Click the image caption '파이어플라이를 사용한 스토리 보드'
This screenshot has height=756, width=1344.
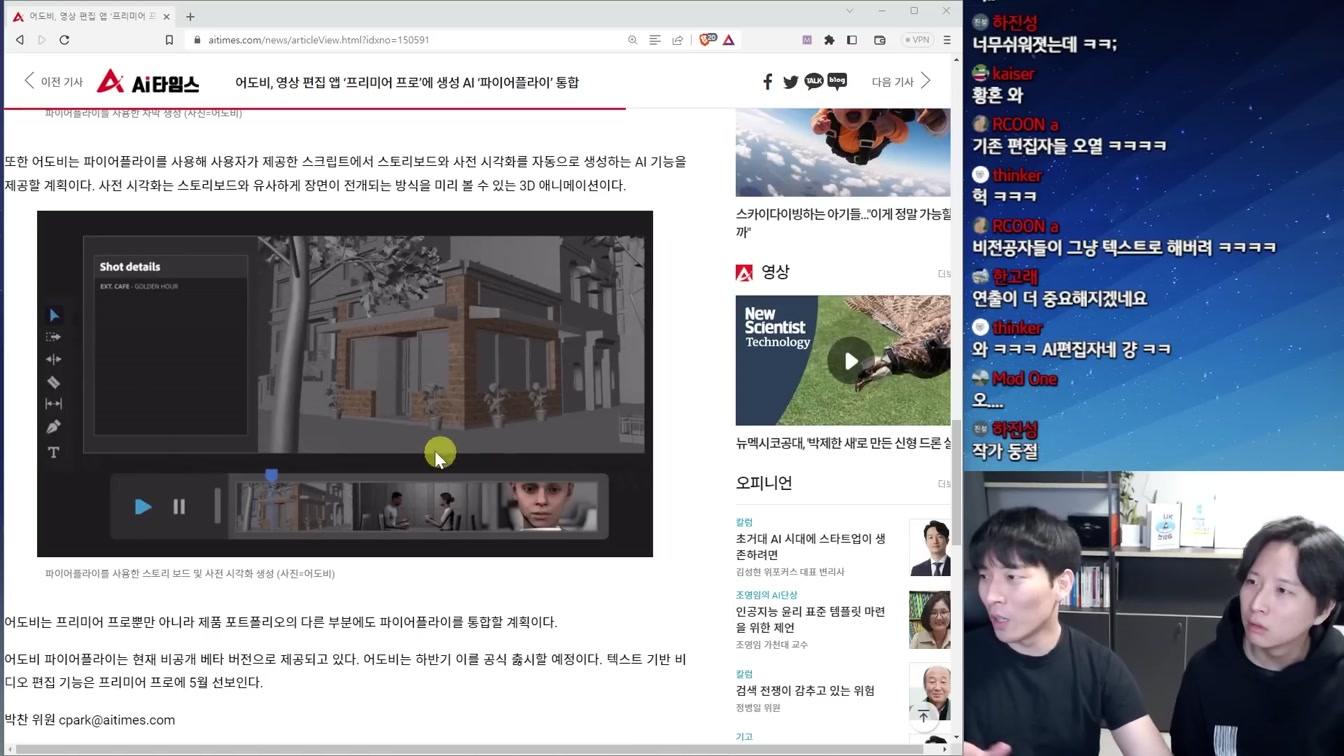[x=190, y=574]
